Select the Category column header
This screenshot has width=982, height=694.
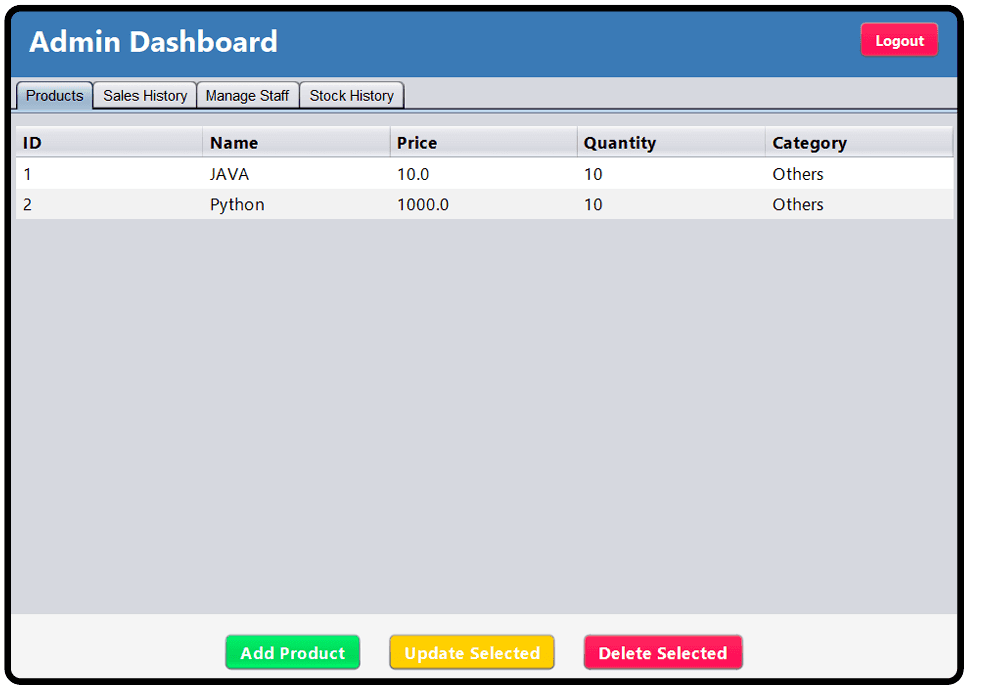[x=858, y=143]
